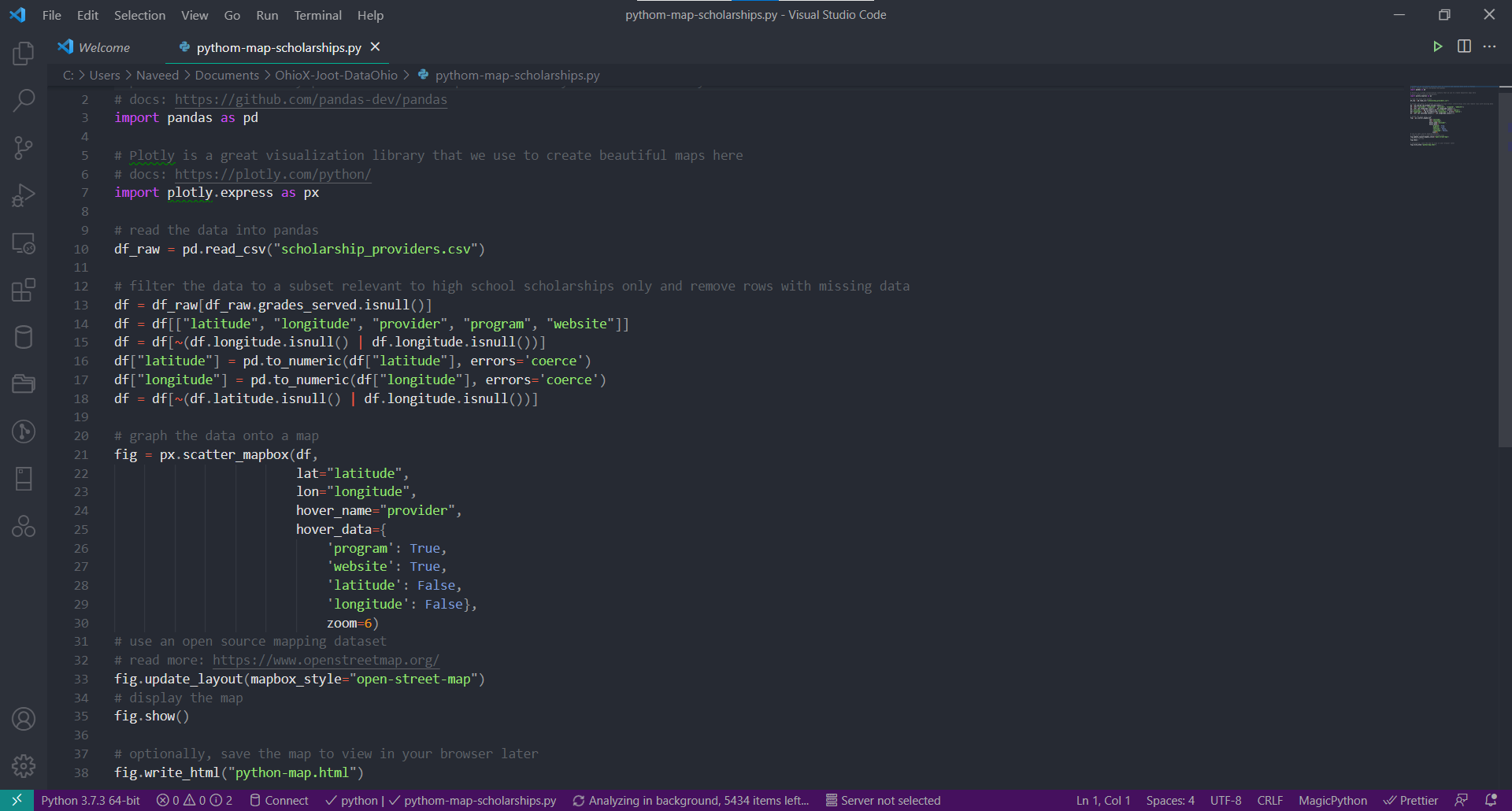Click the python language check status item
The image size is (1512, 811).
351,800
